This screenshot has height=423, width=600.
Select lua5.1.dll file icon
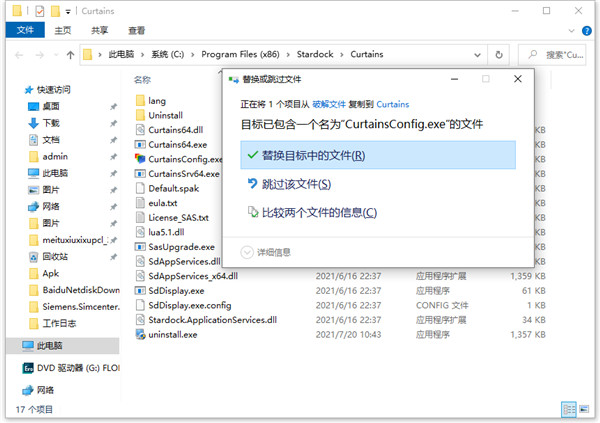(x=140, y=232)
